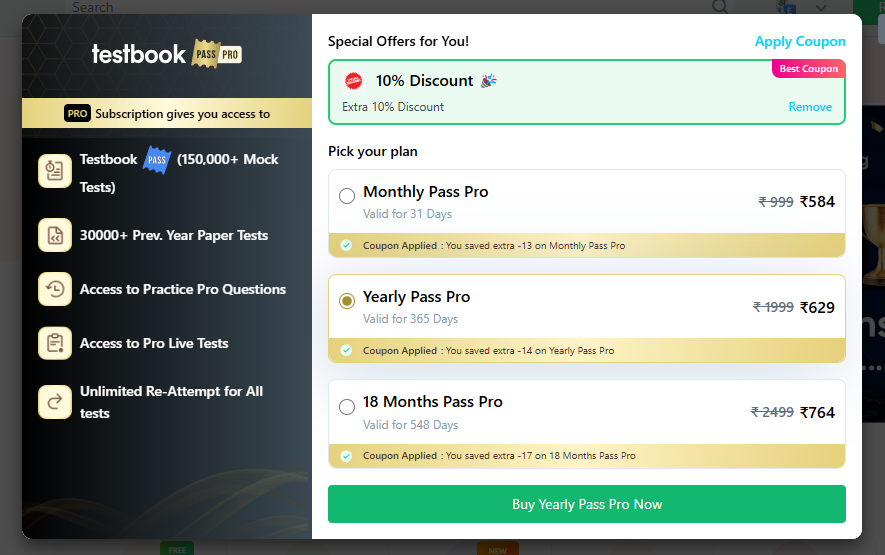Image resolution: width=885 pixels, height=555 pixels.
Task: Click '30000+ Prev. Year Paper Tests' text
Action: coord(174,235)
